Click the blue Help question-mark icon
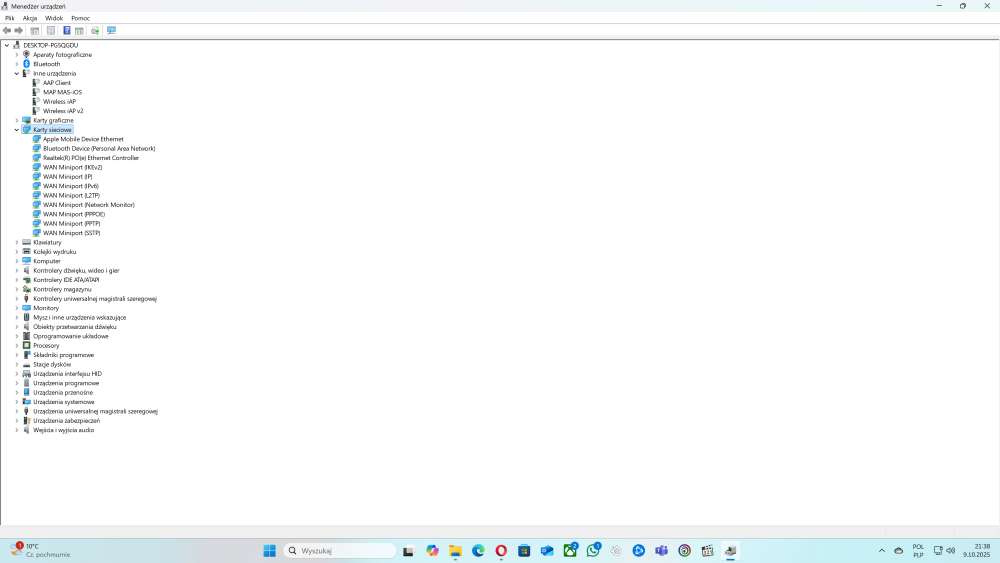This screenshot has height=563, width=1000. [x=66, y=31]
